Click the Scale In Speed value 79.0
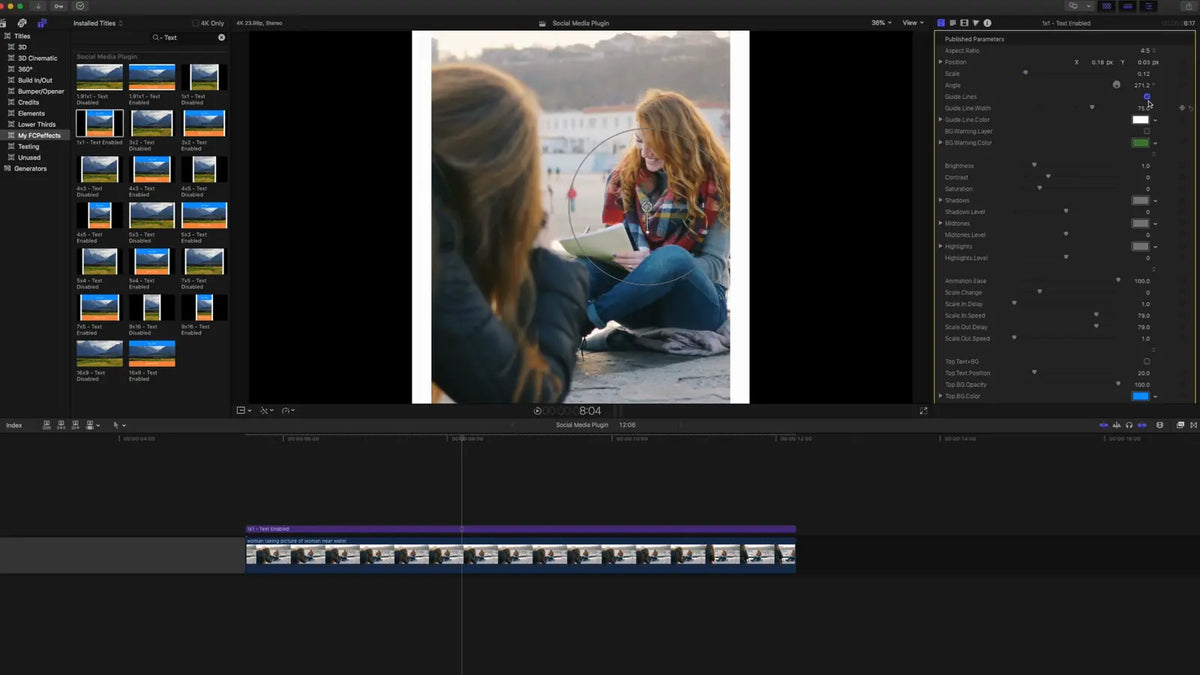1200x675 pixels. pyautogui.click(x=1143, y=316)
